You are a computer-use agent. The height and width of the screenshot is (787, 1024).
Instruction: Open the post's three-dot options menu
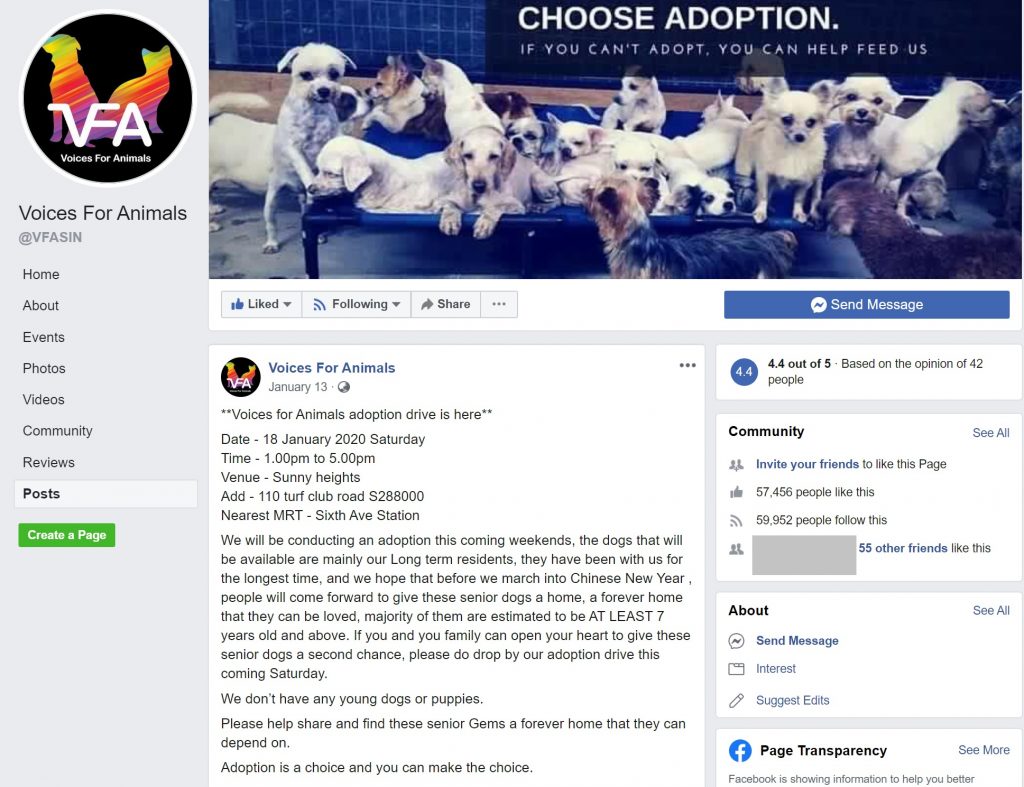click(687, 365)
